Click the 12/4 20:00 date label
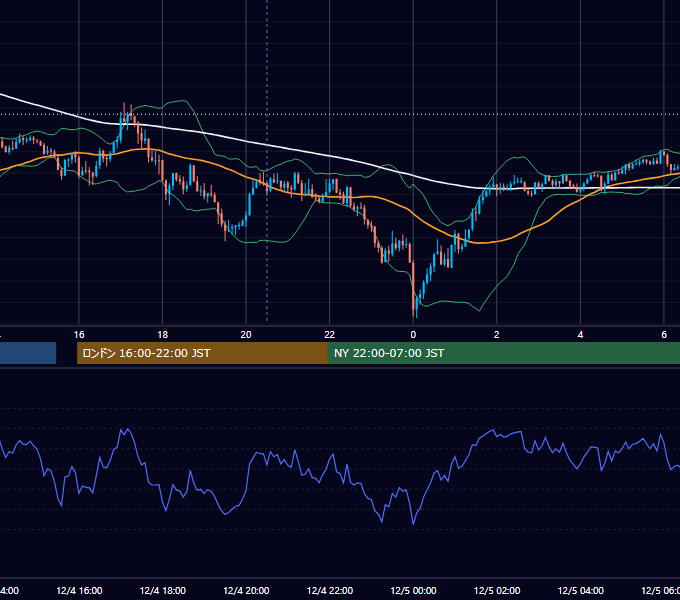680x600 pixels. click(246, 590)
